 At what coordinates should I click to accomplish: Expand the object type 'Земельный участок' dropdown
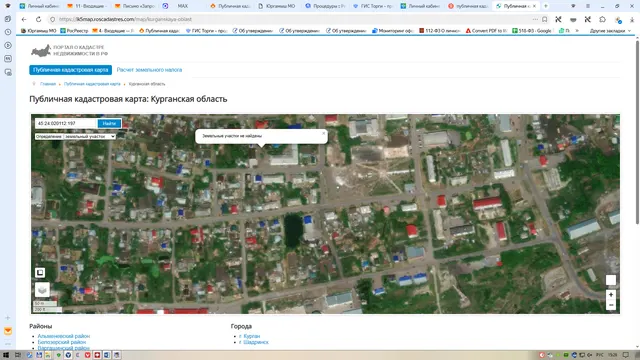click(90, 136)
